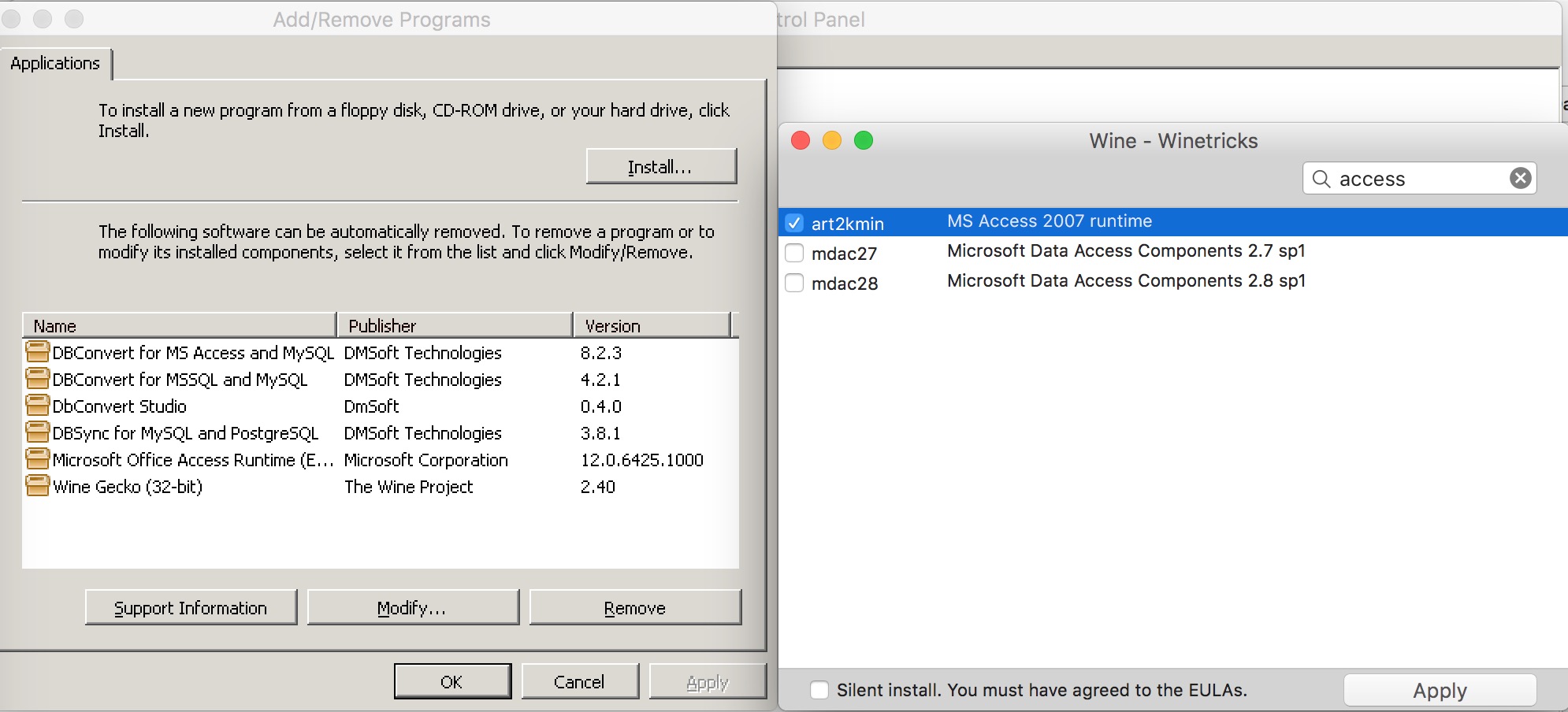Click the Wine - Winetricks title bar
The width and height of the screenshot is (1568, 712).
tap(1173, 141)
